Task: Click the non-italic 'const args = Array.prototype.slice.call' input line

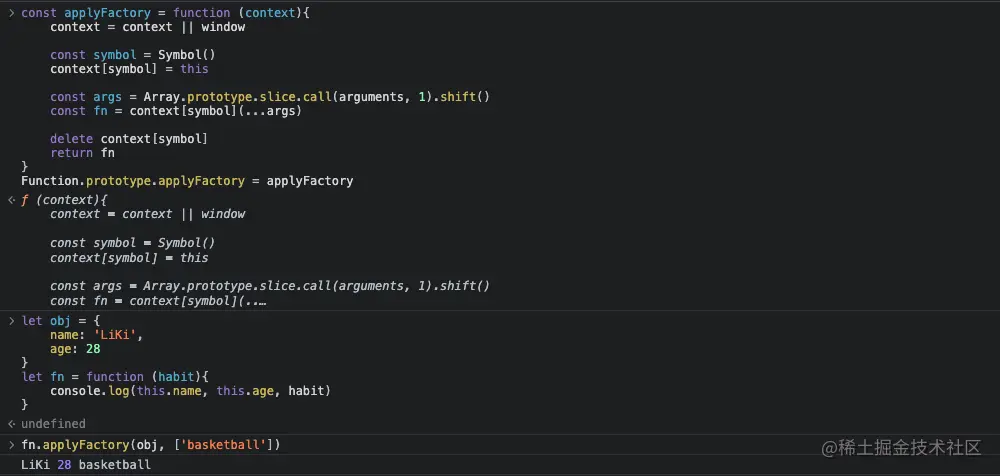Action: (270, 97)
